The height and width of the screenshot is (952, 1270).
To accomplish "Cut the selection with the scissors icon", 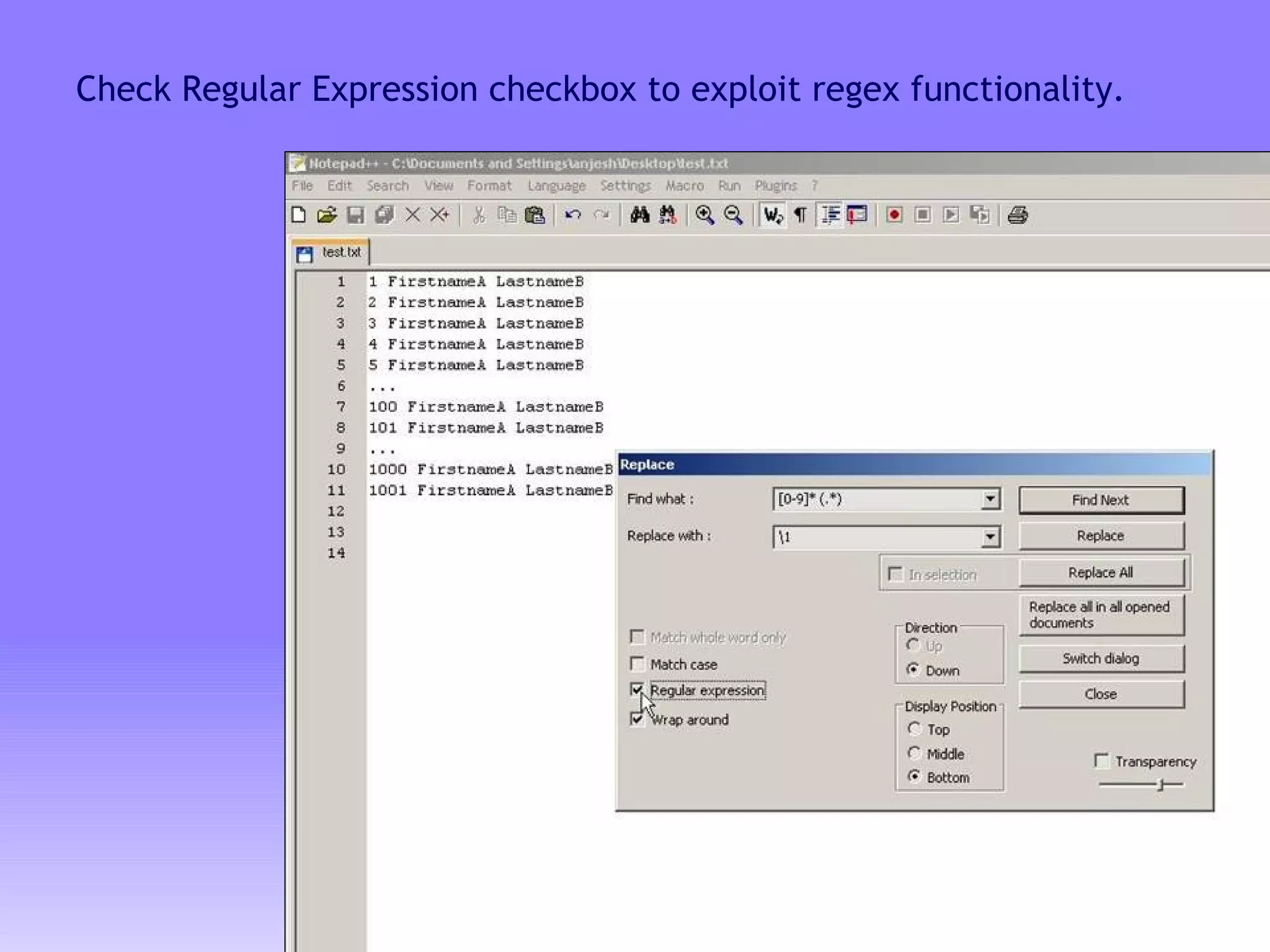I will click(478, 215).
